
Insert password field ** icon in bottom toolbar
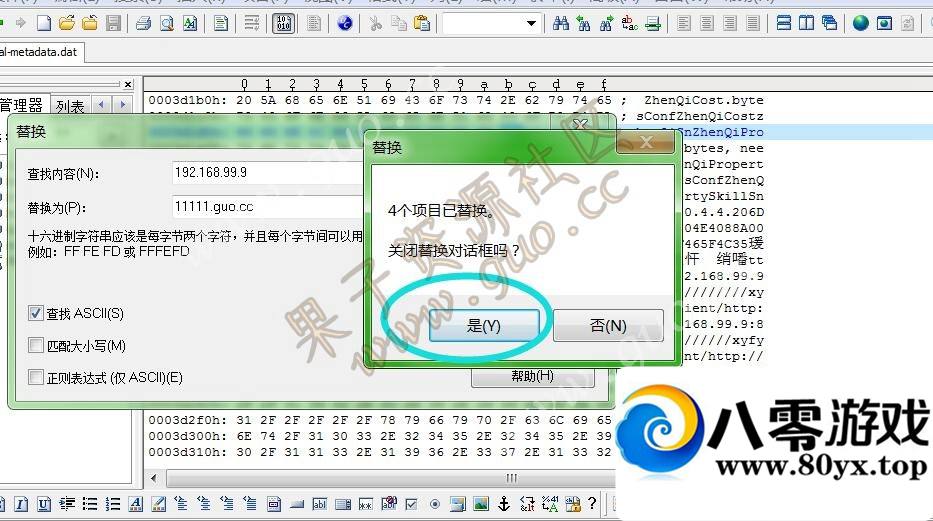click(x=365, y=504)
